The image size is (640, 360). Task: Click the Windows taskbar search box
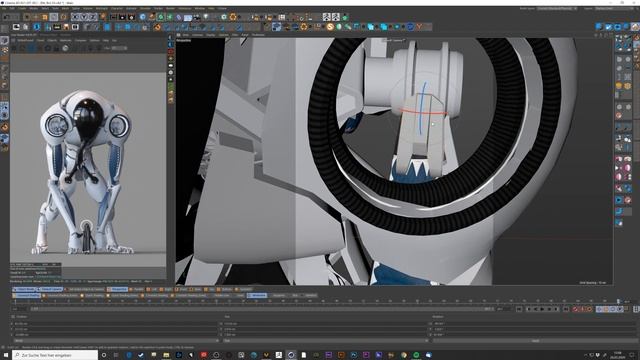tap(55, 355)
